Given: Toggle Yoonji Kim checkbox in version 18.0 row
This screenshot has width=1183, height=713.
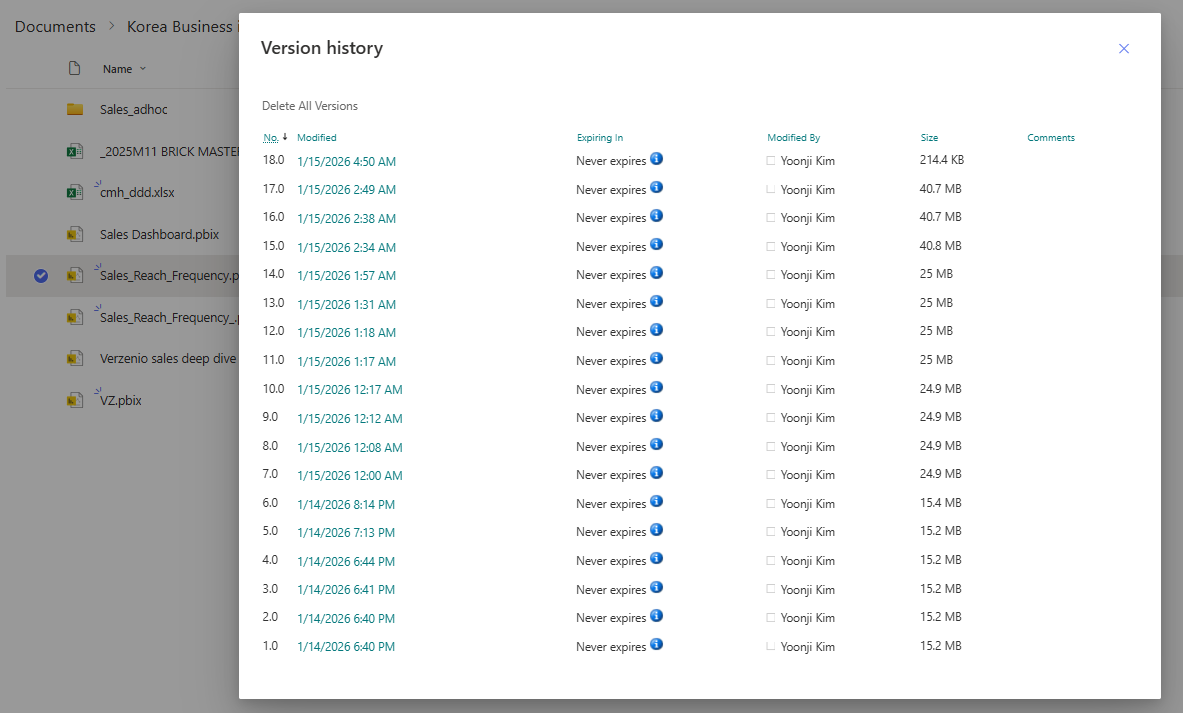Looking at the screenshot, I should [770, 161].
